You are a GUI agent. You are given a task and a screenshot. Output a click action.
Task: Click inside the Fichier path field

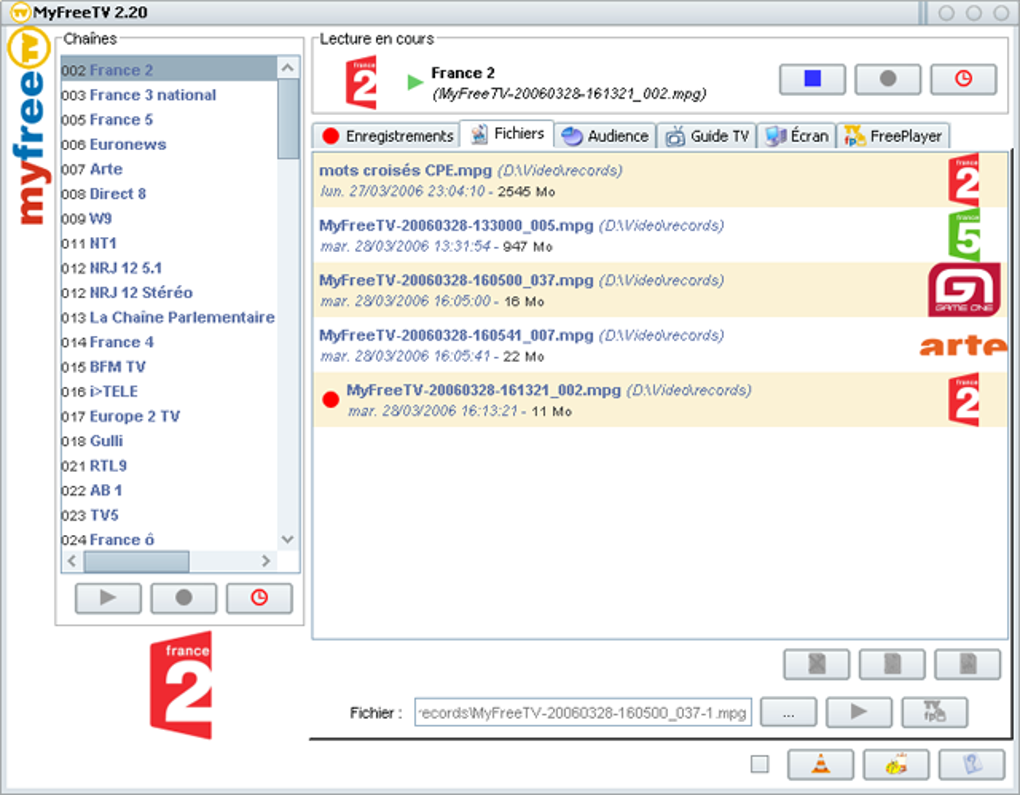[583, 713]
